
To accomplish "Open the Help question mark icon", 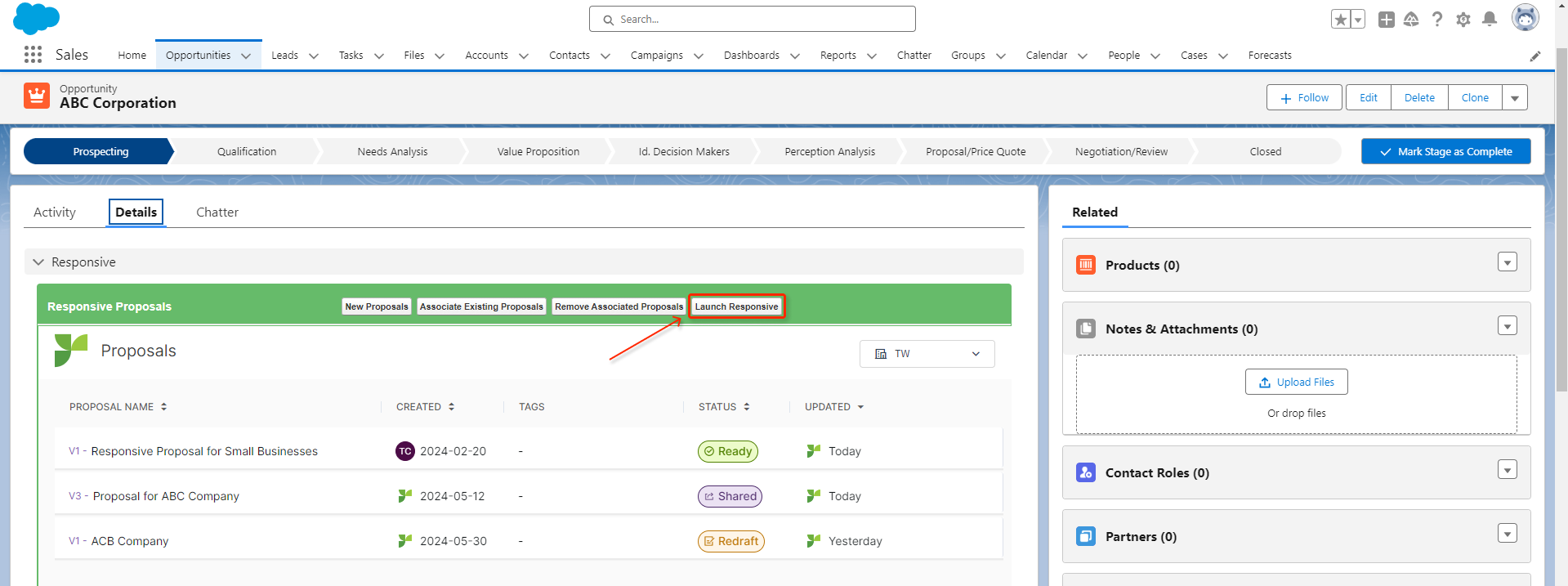I will 1437,19.
